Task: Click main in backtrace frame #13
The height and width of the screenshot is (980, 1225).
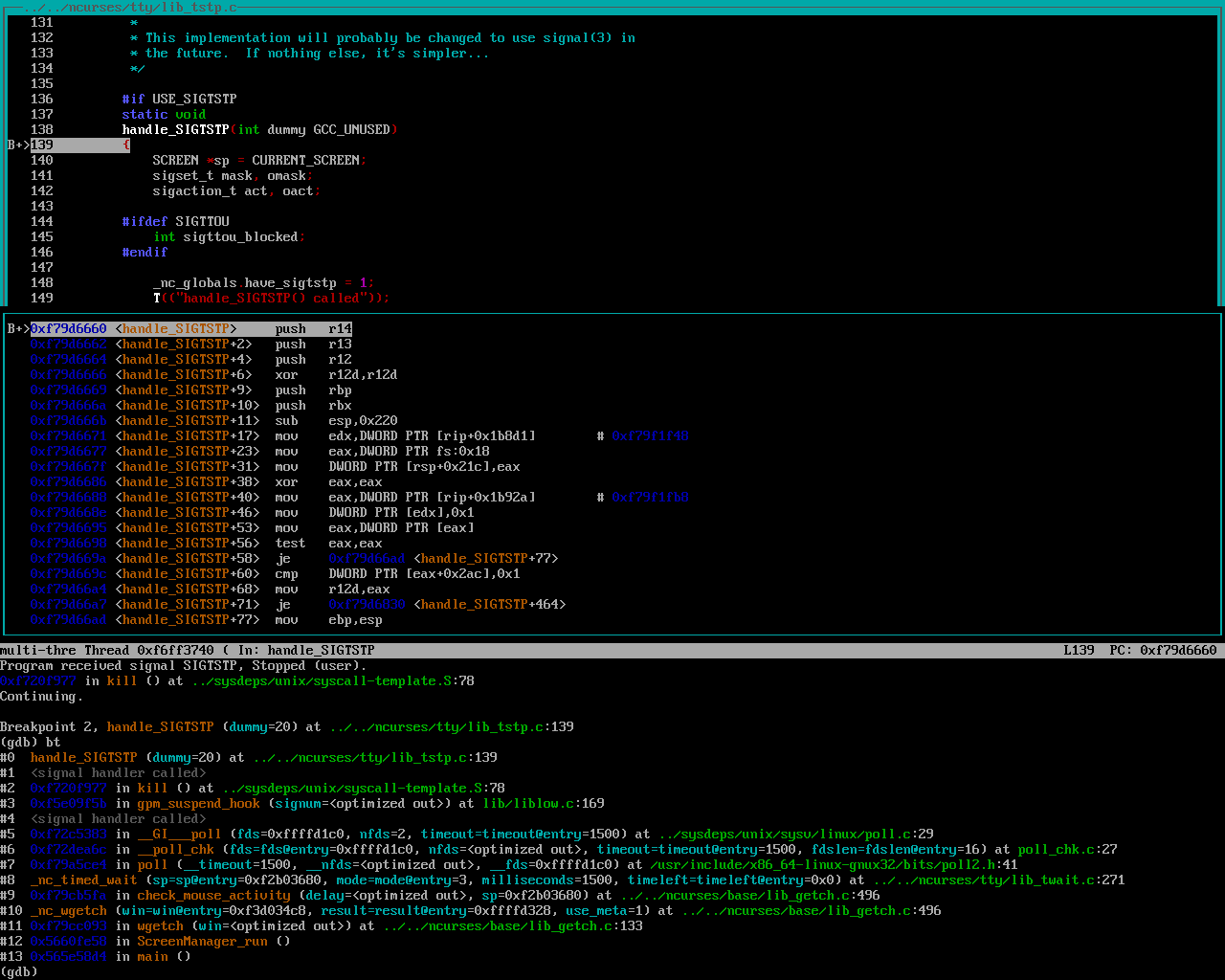Action: tap(152, 956)
